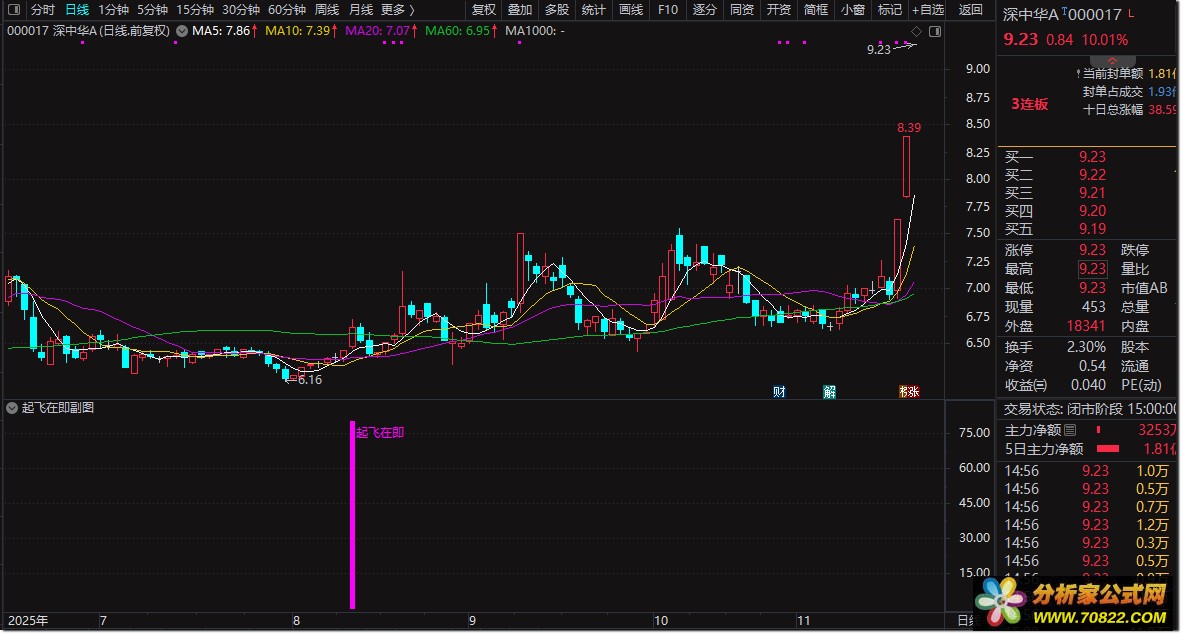The image size is (1183, 634).
Task: Switch to 月线 monthly period
Action: coord(361,10)
